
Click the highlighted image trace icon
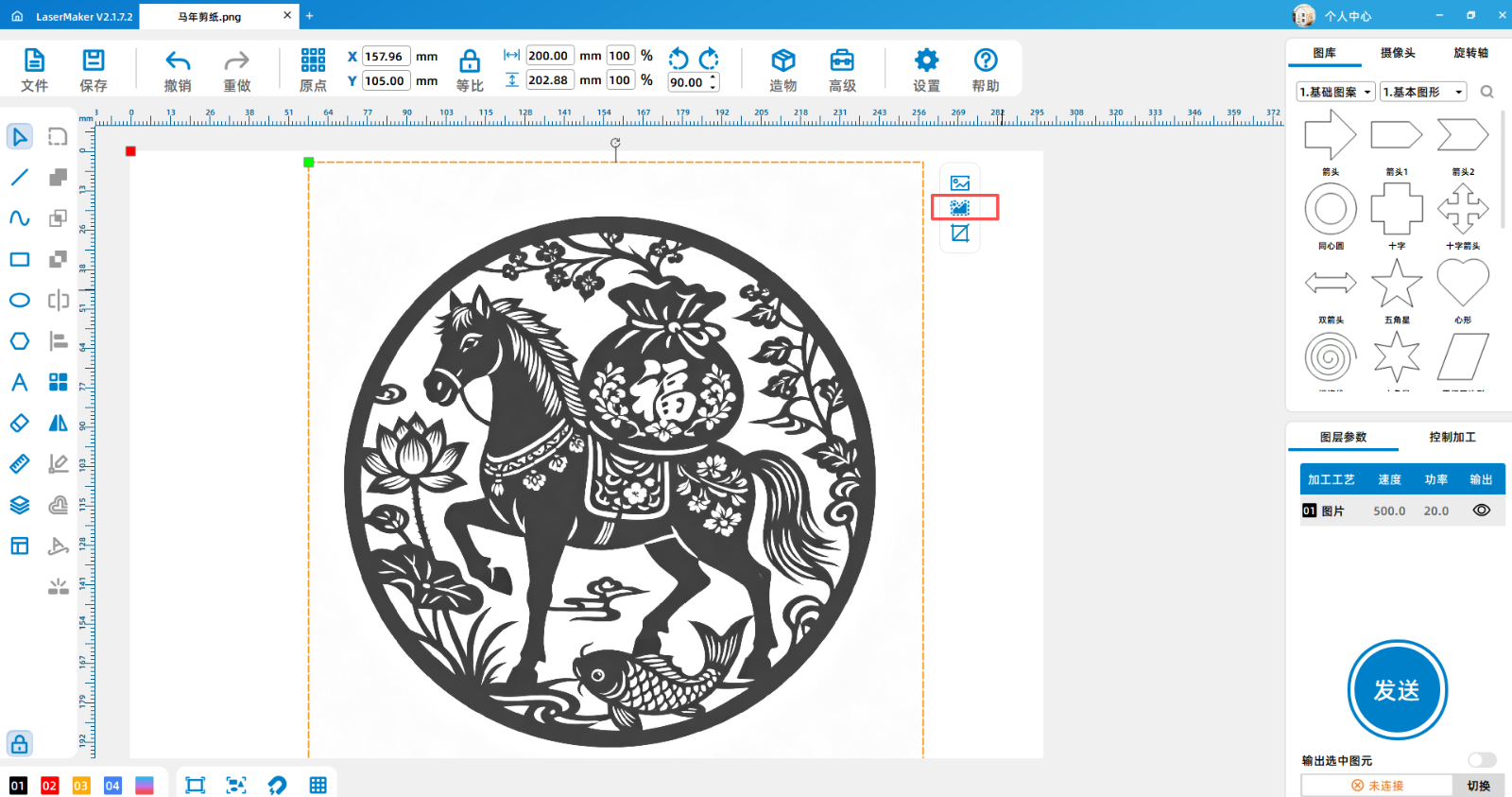click(960, 207)
